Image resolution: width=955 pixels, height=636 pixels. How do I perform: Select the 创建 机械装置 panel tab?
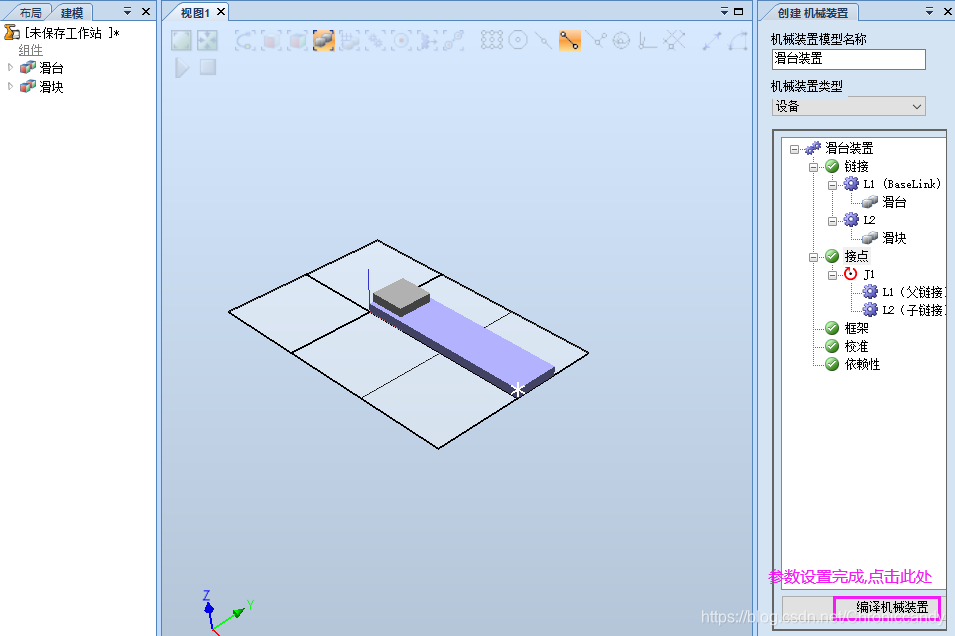point(812,13)
